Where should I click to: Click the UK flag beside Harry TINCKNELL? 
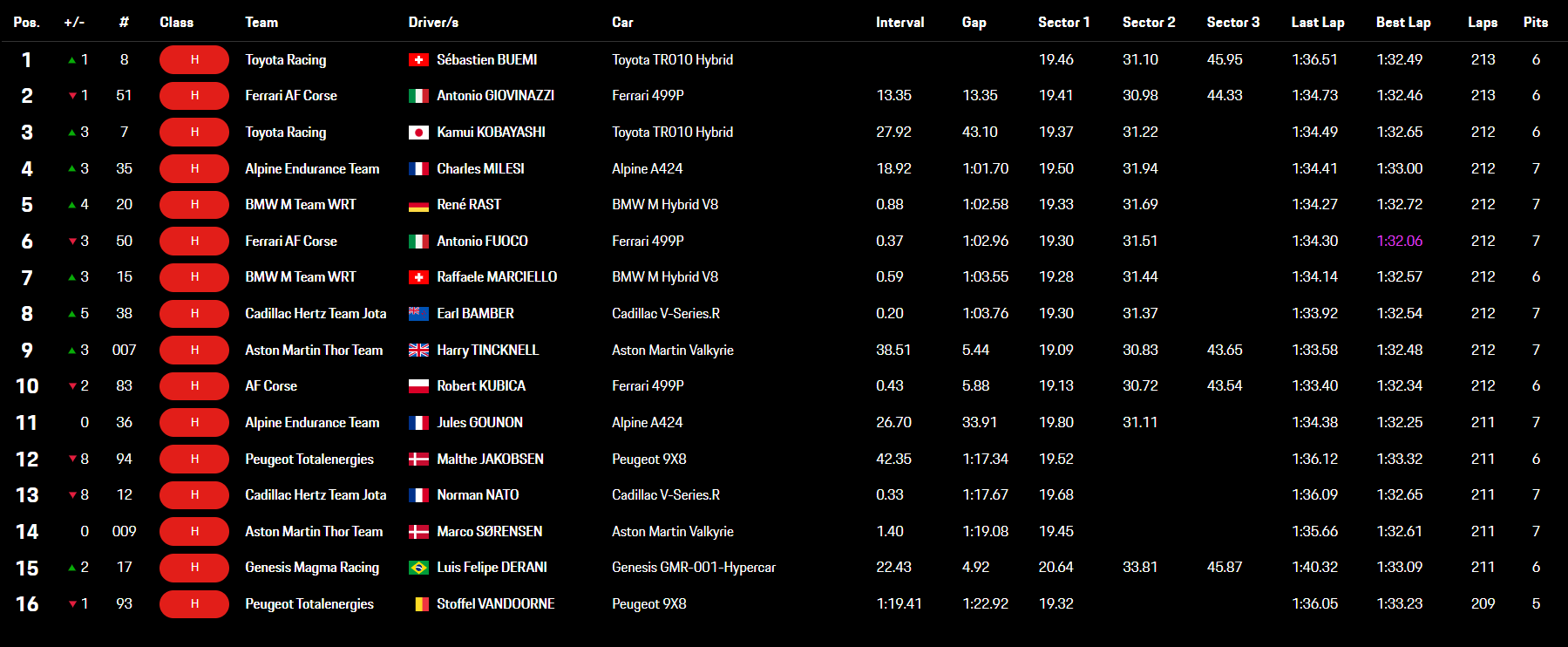pyautogui.click(x=418, y=351)
